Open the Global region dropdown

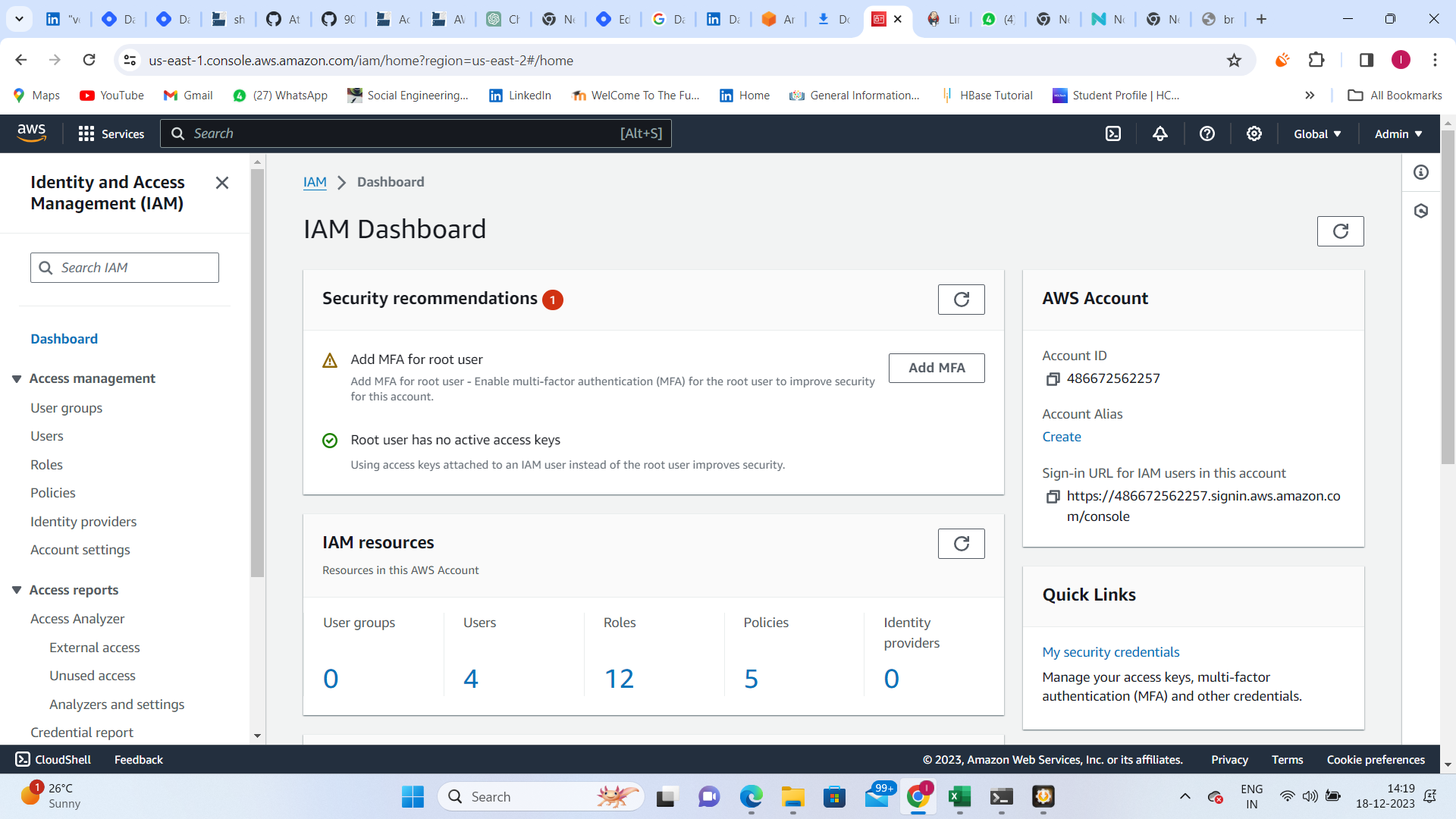(1317, 134)
